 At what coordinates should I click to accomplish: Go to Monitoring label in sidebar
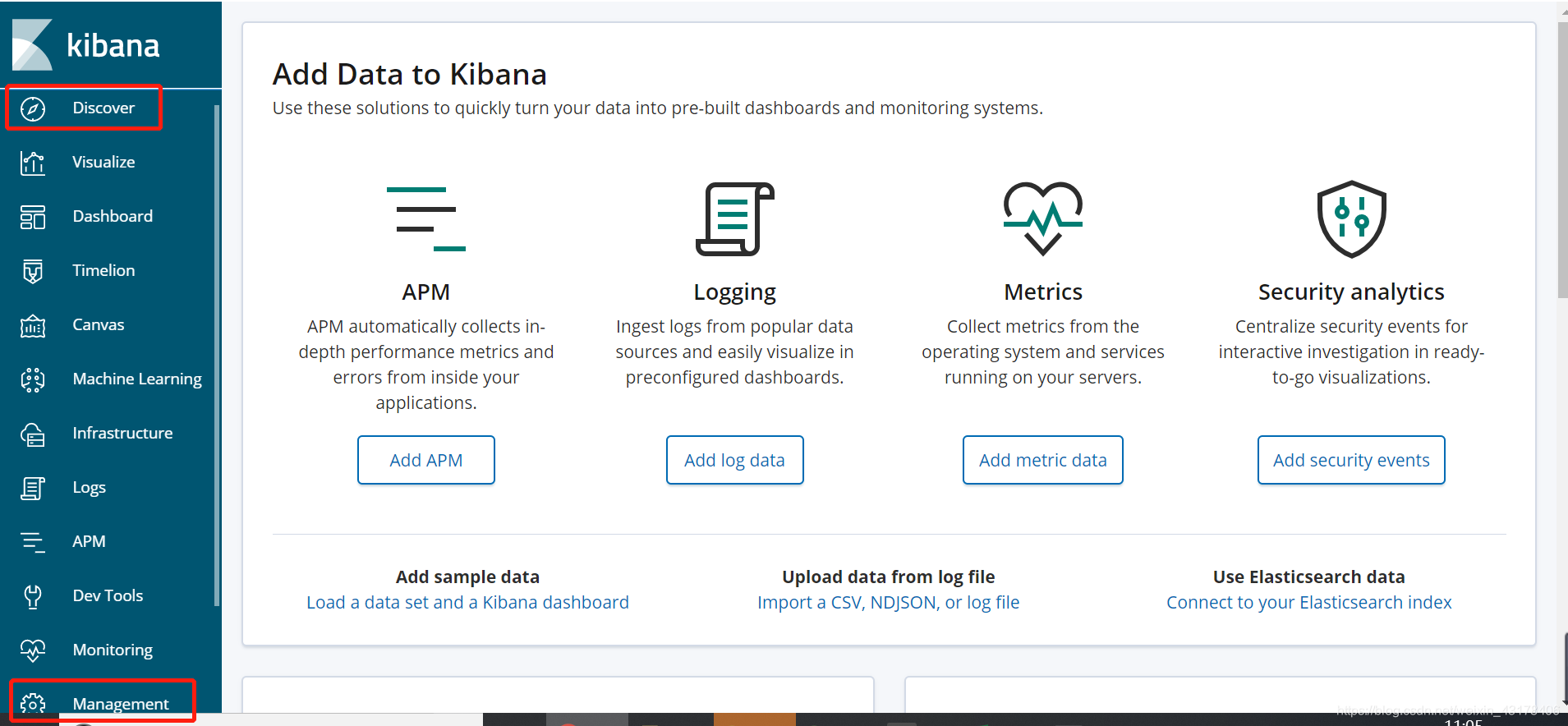(x=113, y=650)
